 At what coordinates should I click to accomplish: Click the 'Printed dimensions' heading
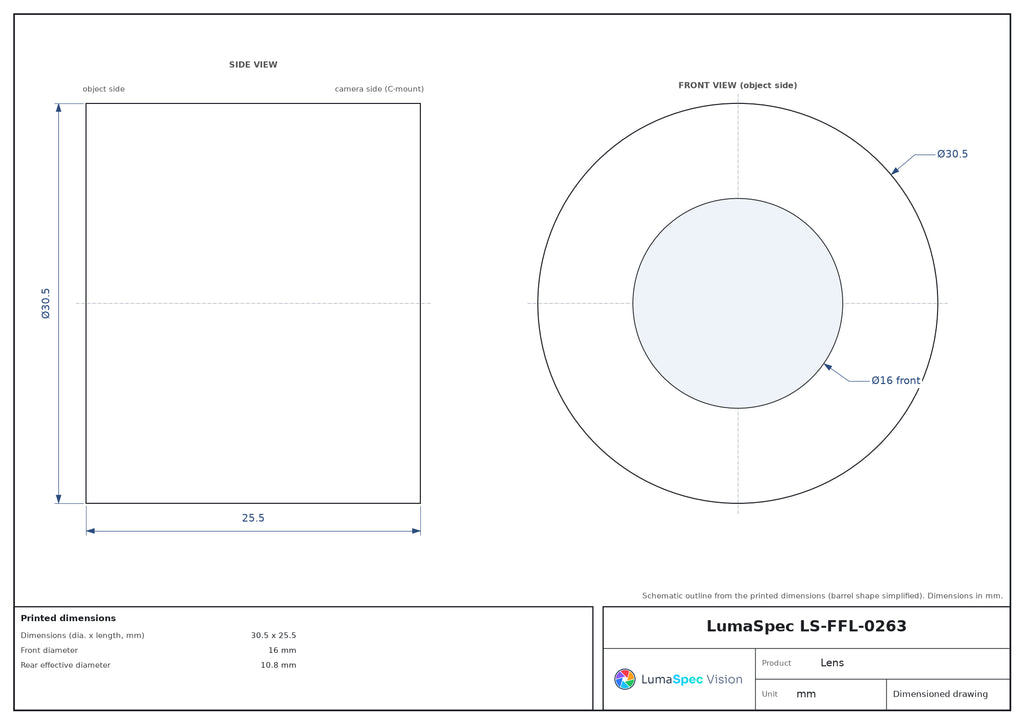coord(68,618)
